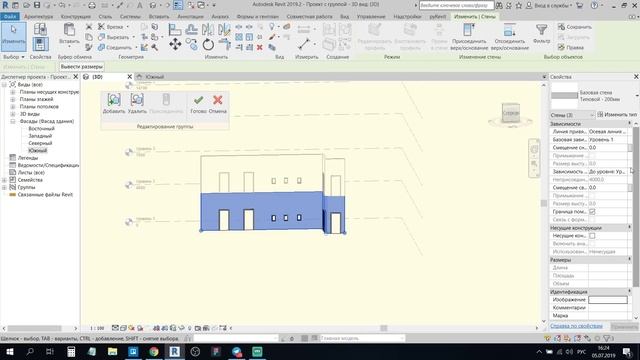Viewport: 640px width, 360px height.
Task: Click the favorites star icon in title bar
Action: click(x=518, y=5)
